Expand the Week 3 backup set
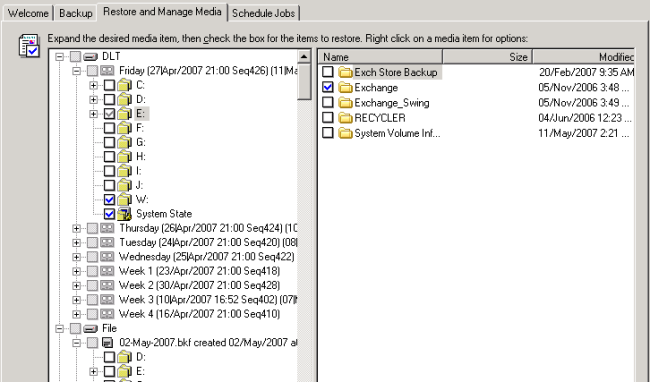The width and height of the screenshot is (650, 382). 76,300
